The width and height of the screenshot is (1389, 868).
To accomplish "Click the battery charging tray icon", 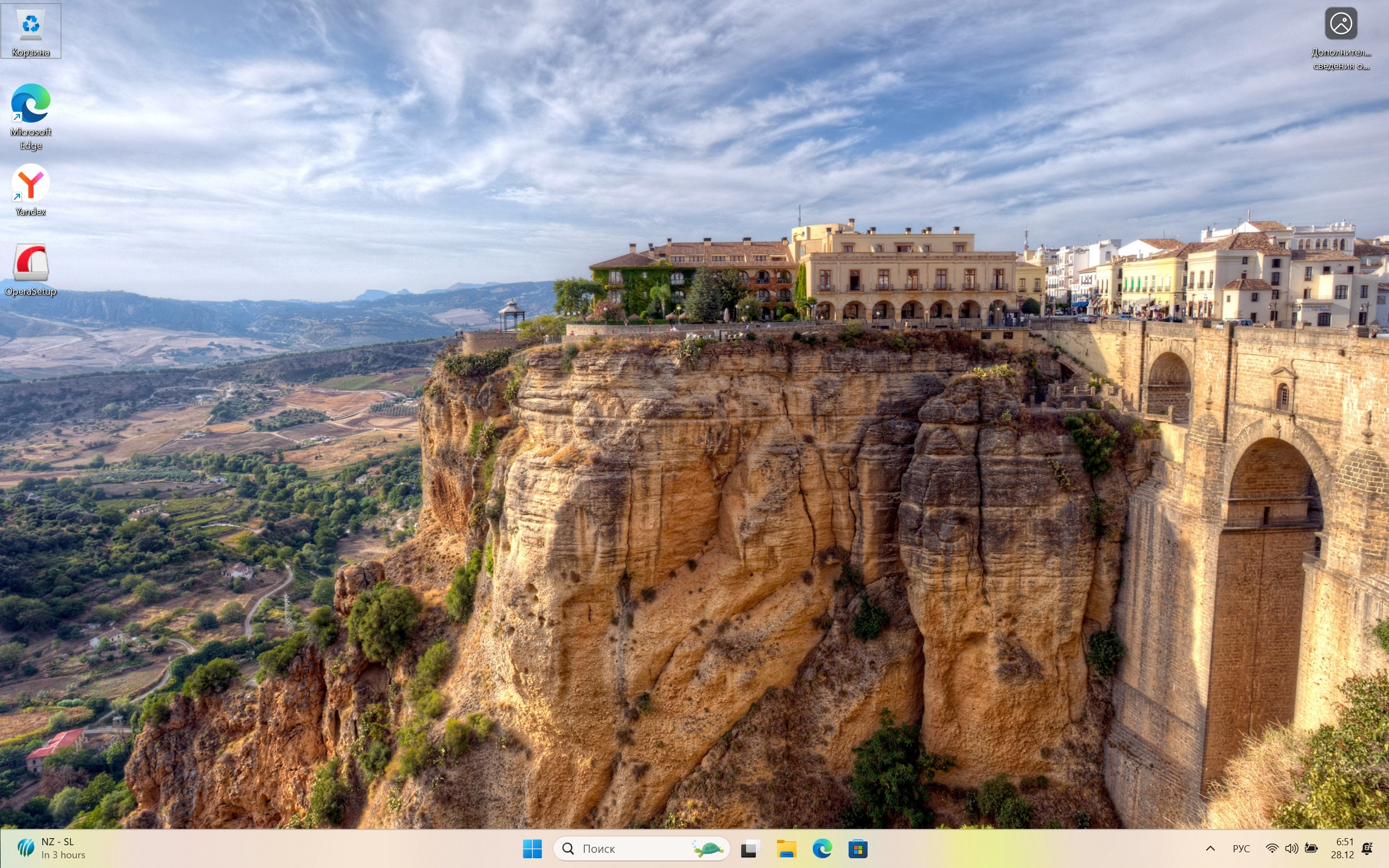I will click(x=1311, y=848).
